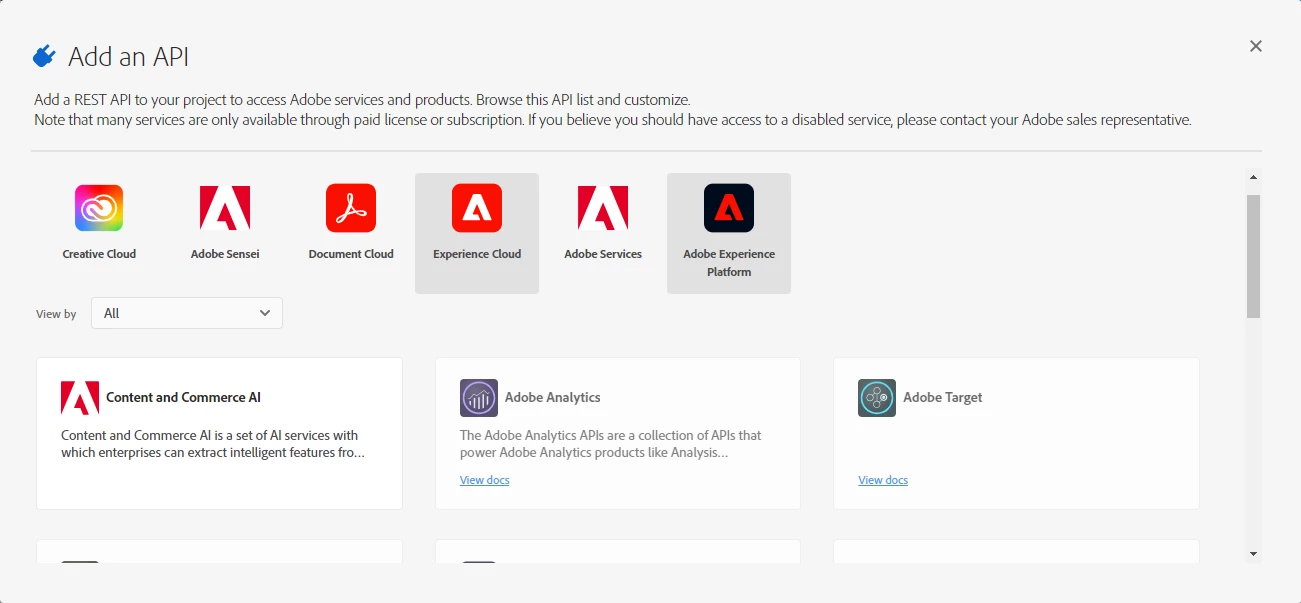The height and width of the screenshot is (603, 1301).
Task: Click the vertical scrollbar thumb
Action: [1254, 257]
